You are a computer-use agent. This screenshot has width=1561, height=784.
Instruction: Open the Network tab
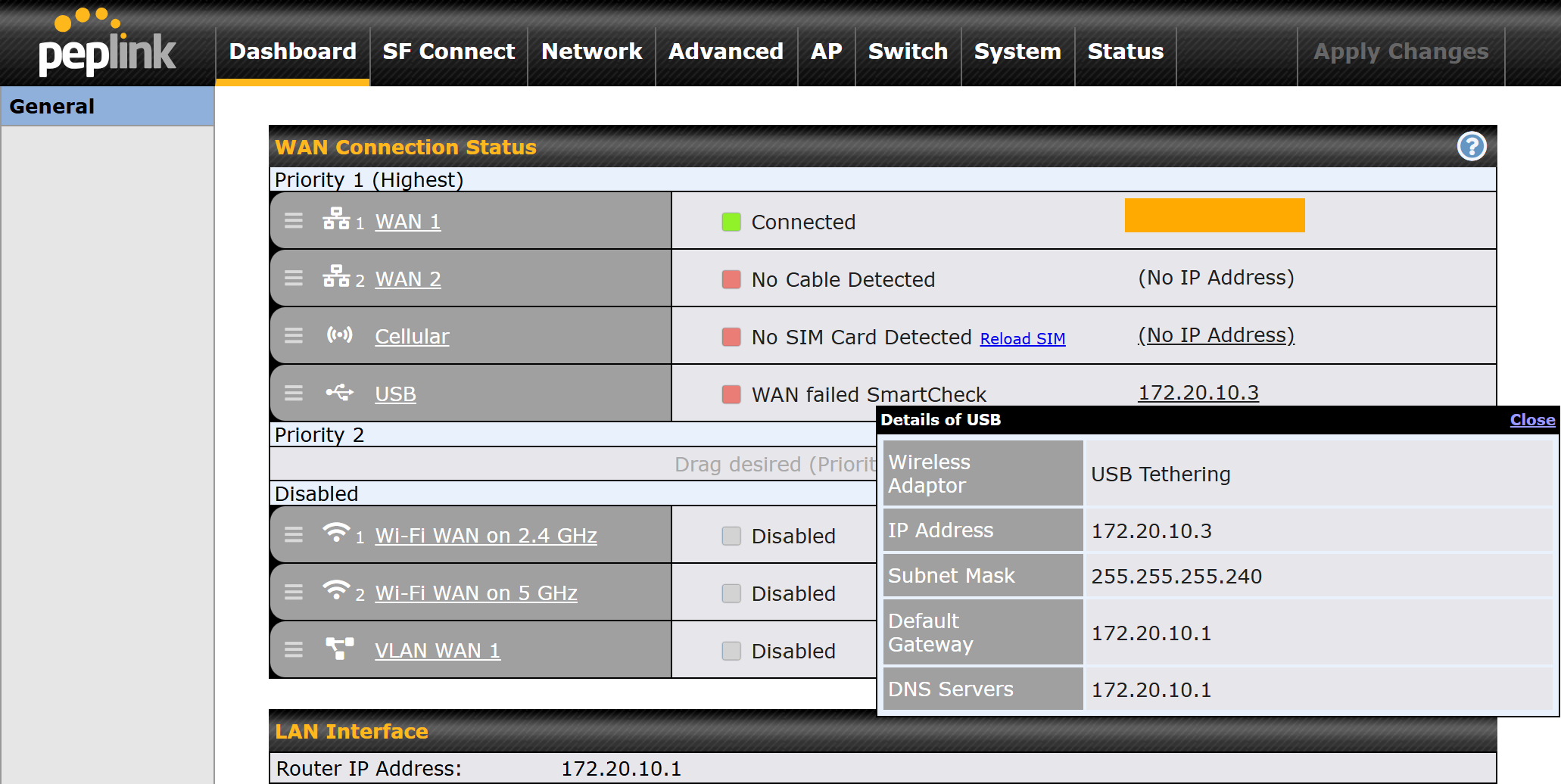click(591, 51)
